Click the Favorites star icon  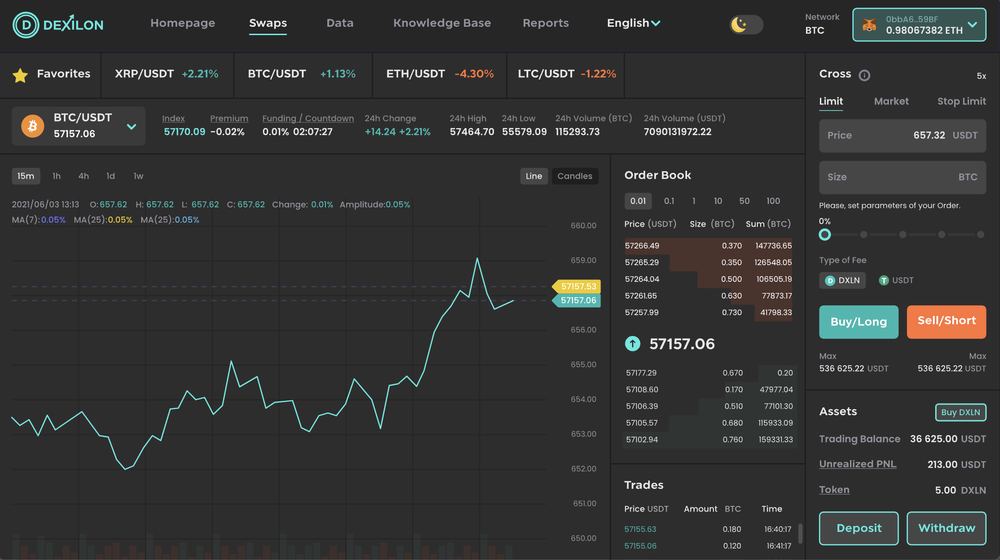pos(20,75)
